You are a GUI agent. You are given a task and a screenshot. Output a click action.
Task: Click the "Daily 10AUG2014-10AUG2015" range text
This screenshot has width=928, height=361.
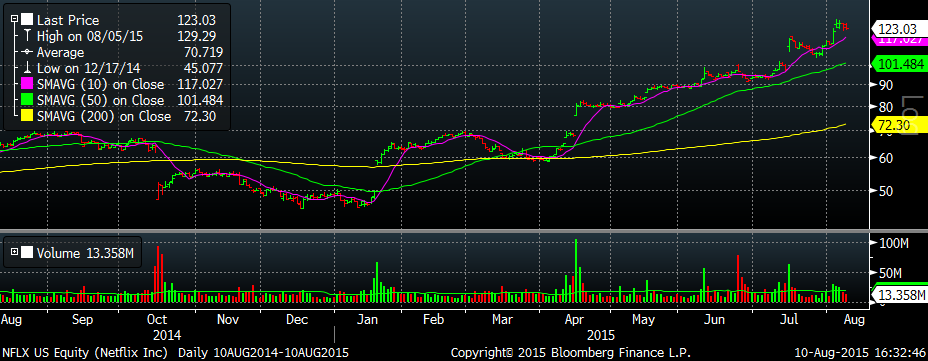pyautogui.click(x=263, y=352)
